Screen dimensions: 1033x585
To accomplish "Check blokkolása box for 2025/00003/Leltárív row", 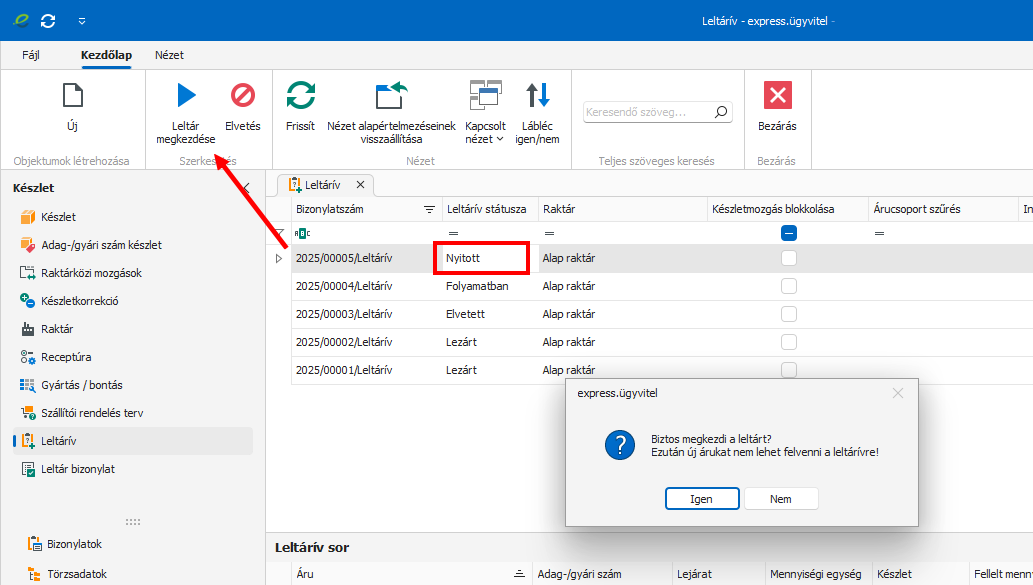I will point(789,314).
